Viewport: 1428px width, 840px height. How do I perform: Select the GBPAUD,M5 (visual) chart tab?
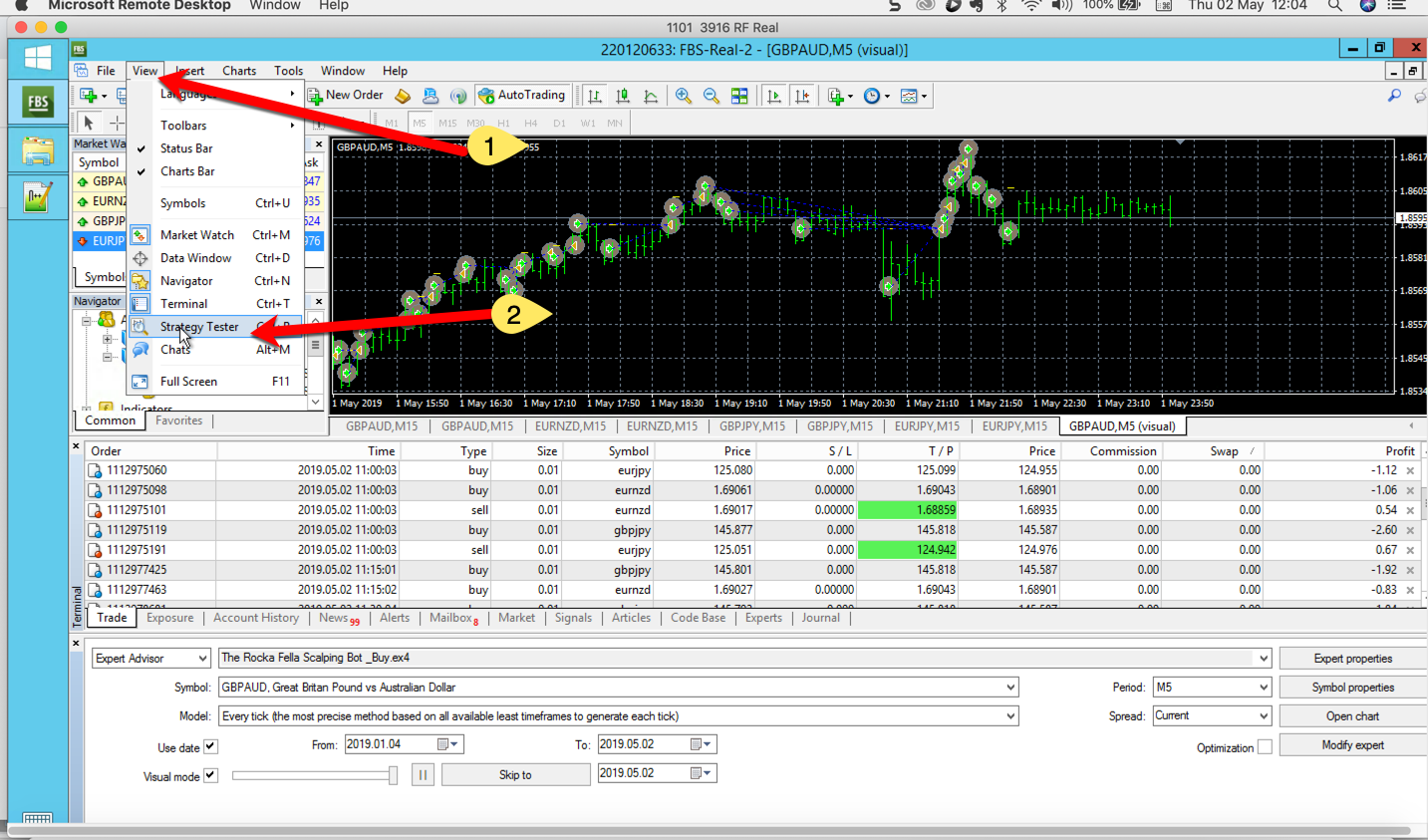[x=1122, y=425]
